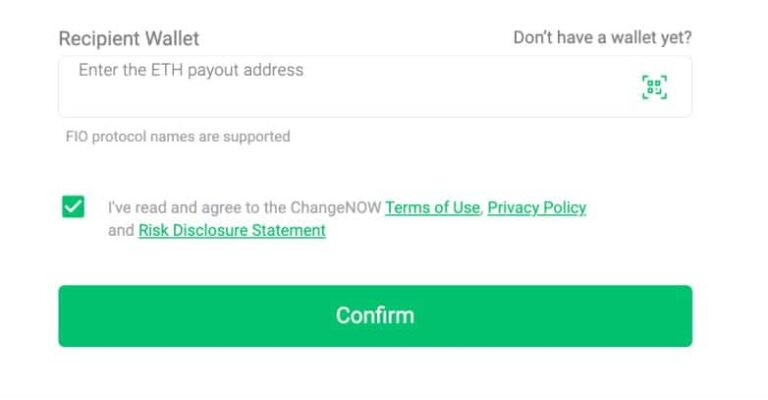This screenshot has width=768, height=400.
Task: View the ChangeNOW Privacy Policy
Action: click(536, 208)
